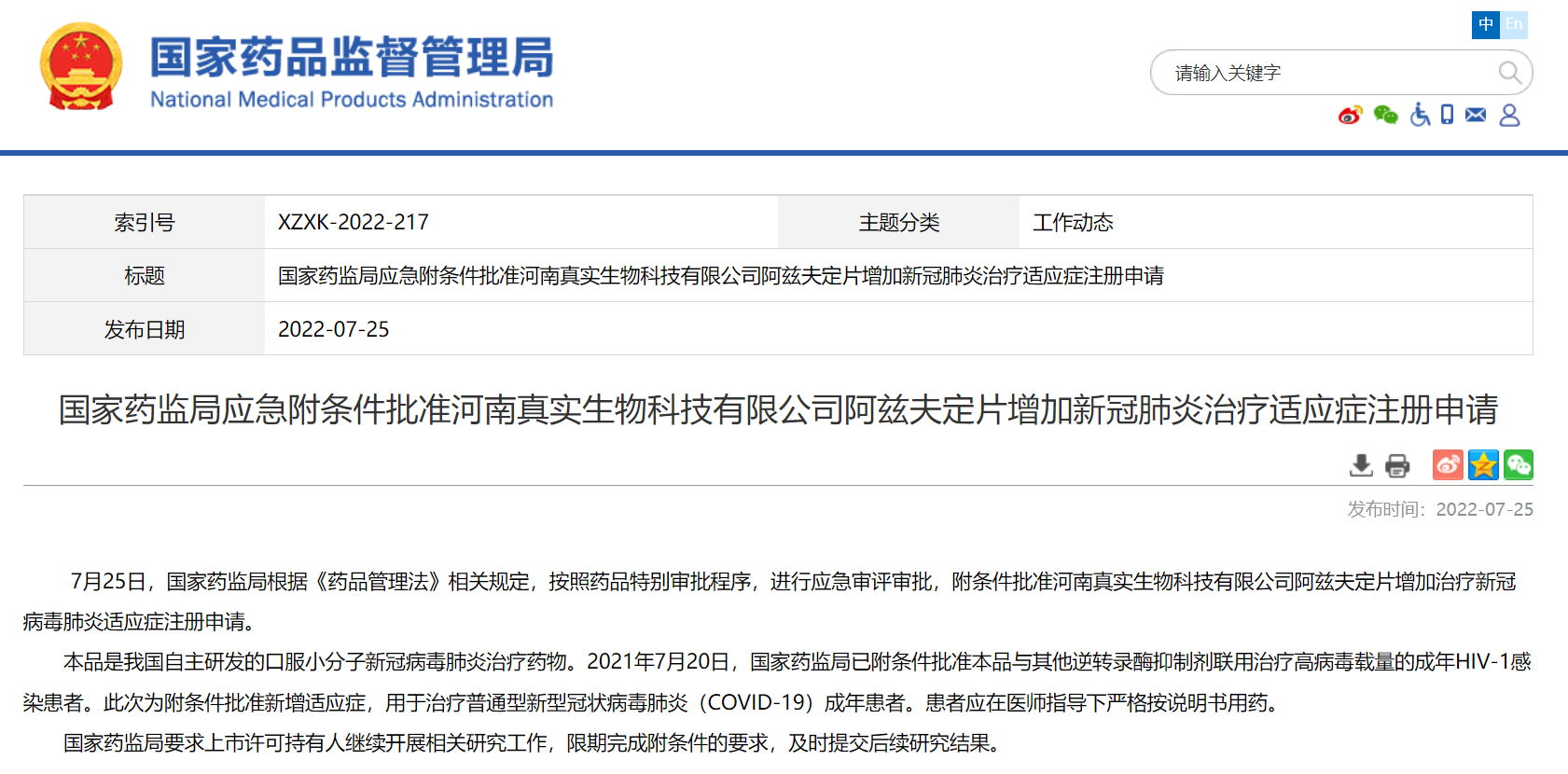Select the 2022-07-25 date cell in table
The image size is (1568, 774).
897,328
